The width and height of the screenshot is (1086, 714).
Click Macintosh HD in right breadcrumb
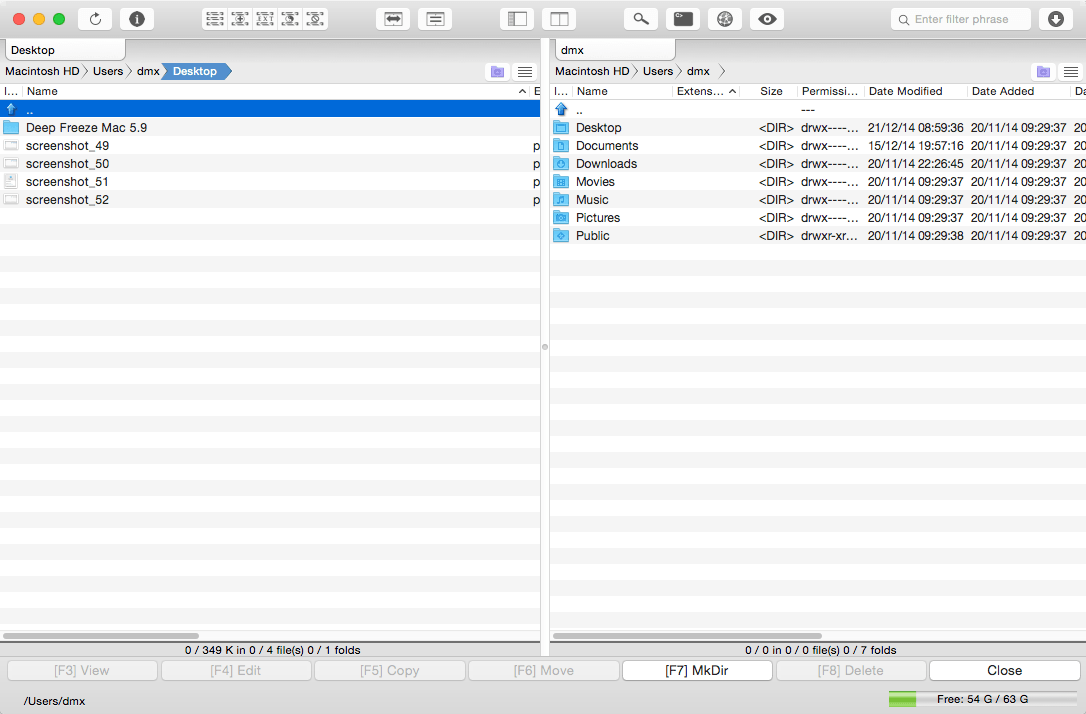click(592, 71)
